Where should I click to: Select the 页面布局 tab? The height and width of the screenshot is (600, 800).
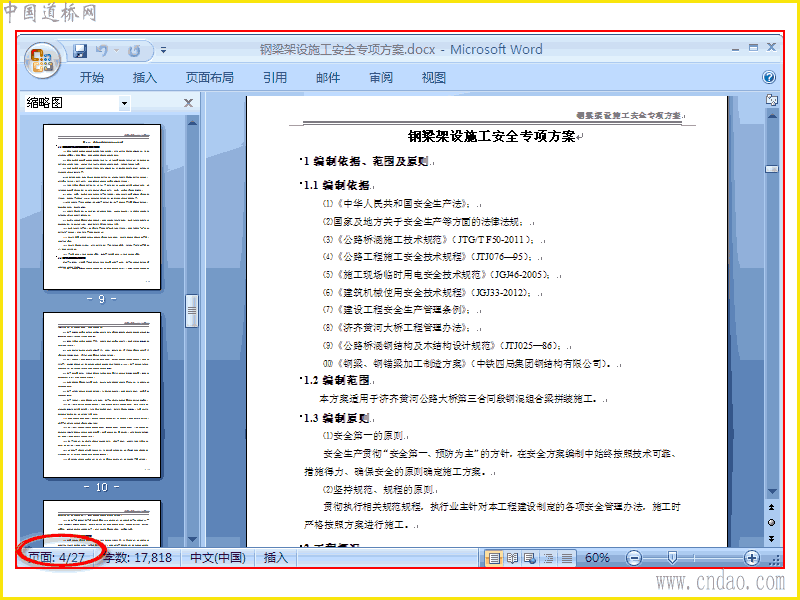[210, 78]
